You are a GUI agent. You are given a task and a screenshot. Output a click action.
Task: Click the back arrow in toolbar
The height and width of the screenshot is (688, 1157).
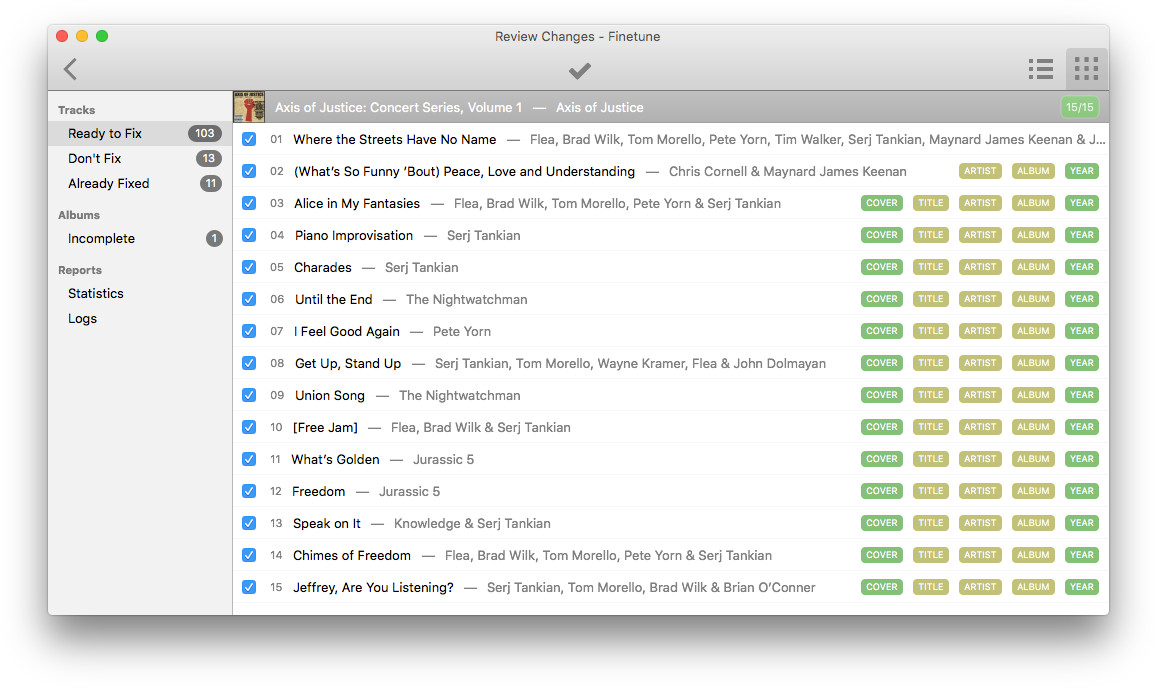(70, 69)
